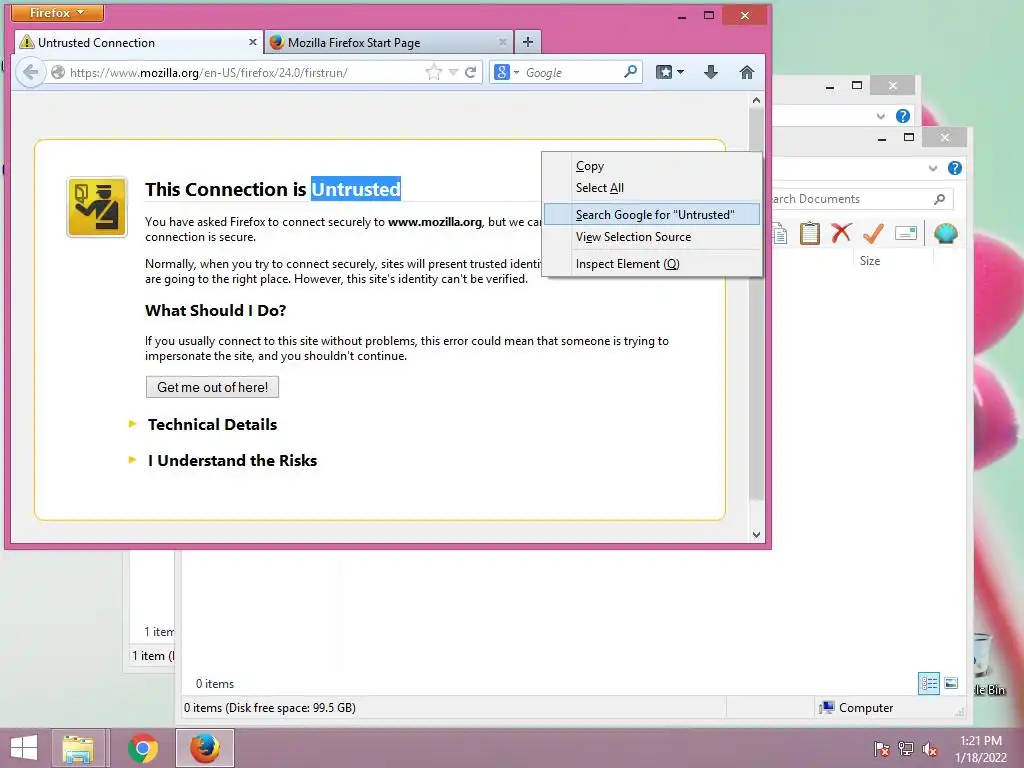Click the globe shell icon in Explorer toolbar

click(x=946, y=233)
